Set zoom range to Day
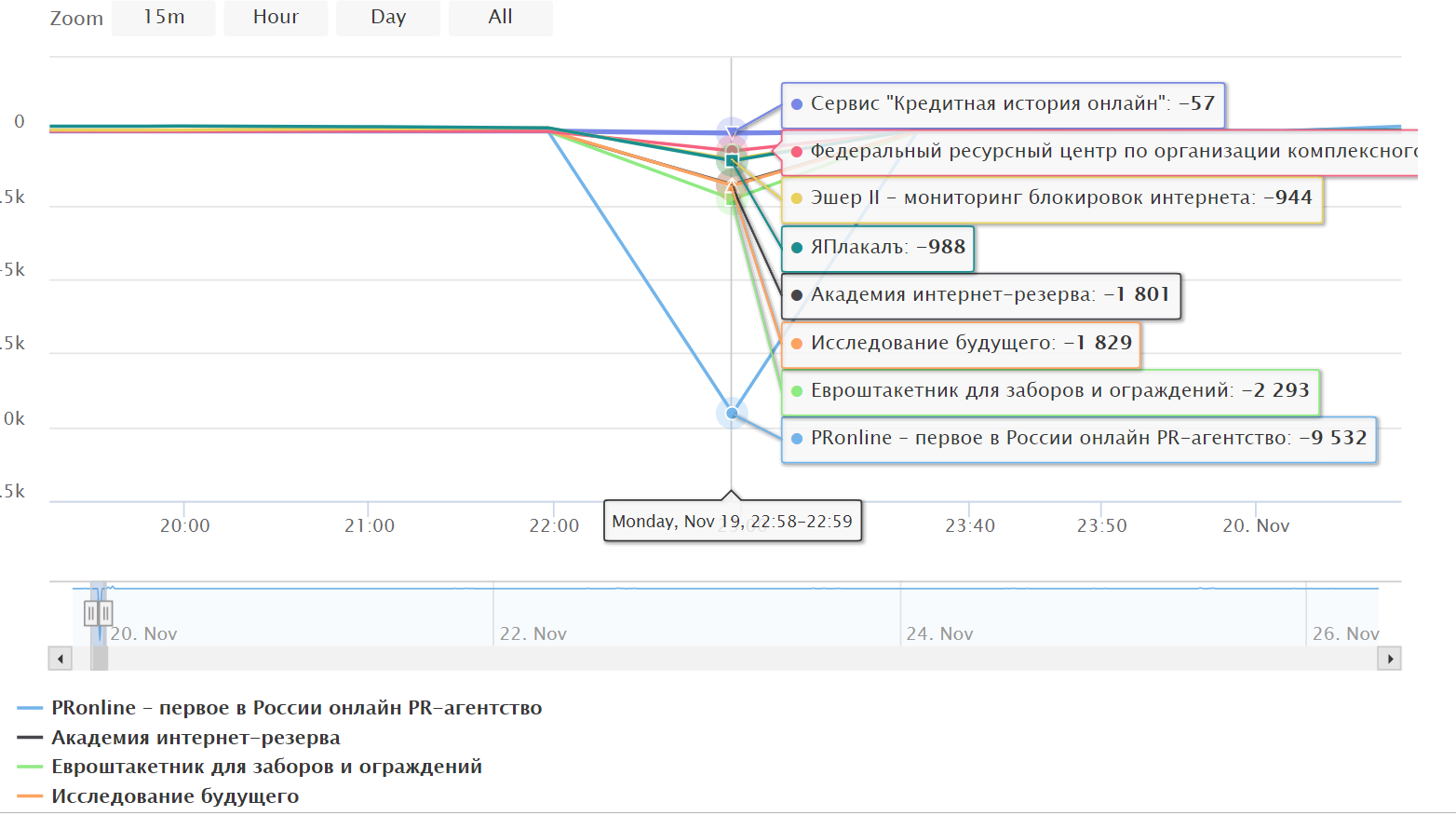 pyautogui.click(x=388, y=18)
